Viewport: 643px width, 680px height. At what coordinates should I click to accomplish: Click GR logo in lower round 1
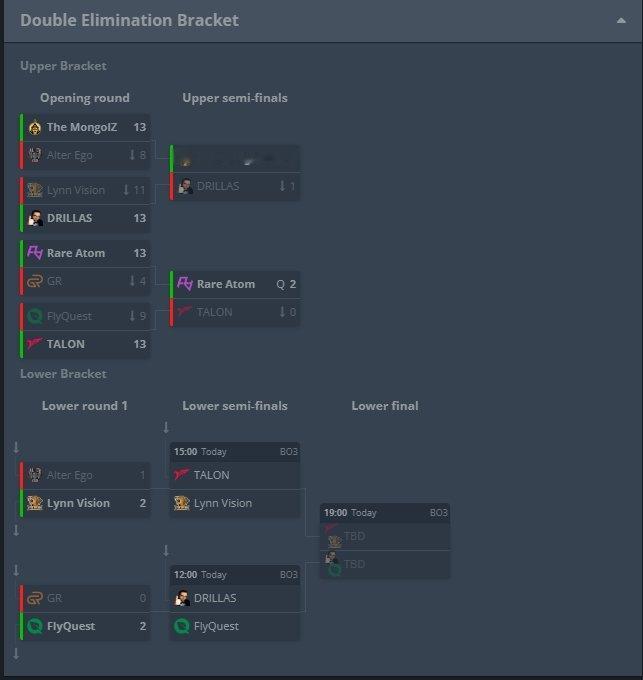point(35,598)
